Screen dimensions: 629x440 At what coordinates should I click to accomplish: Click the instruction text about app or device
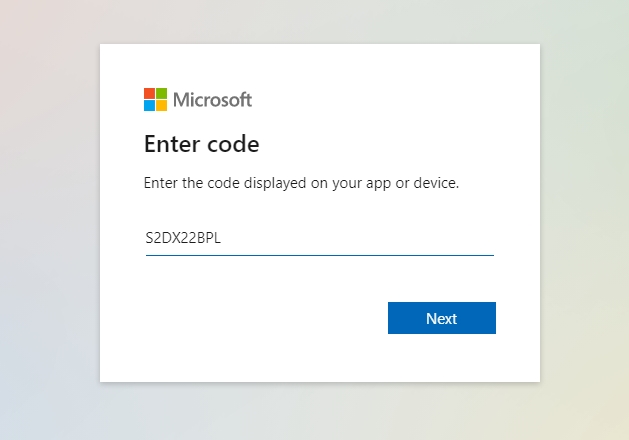tap(301, 183)
